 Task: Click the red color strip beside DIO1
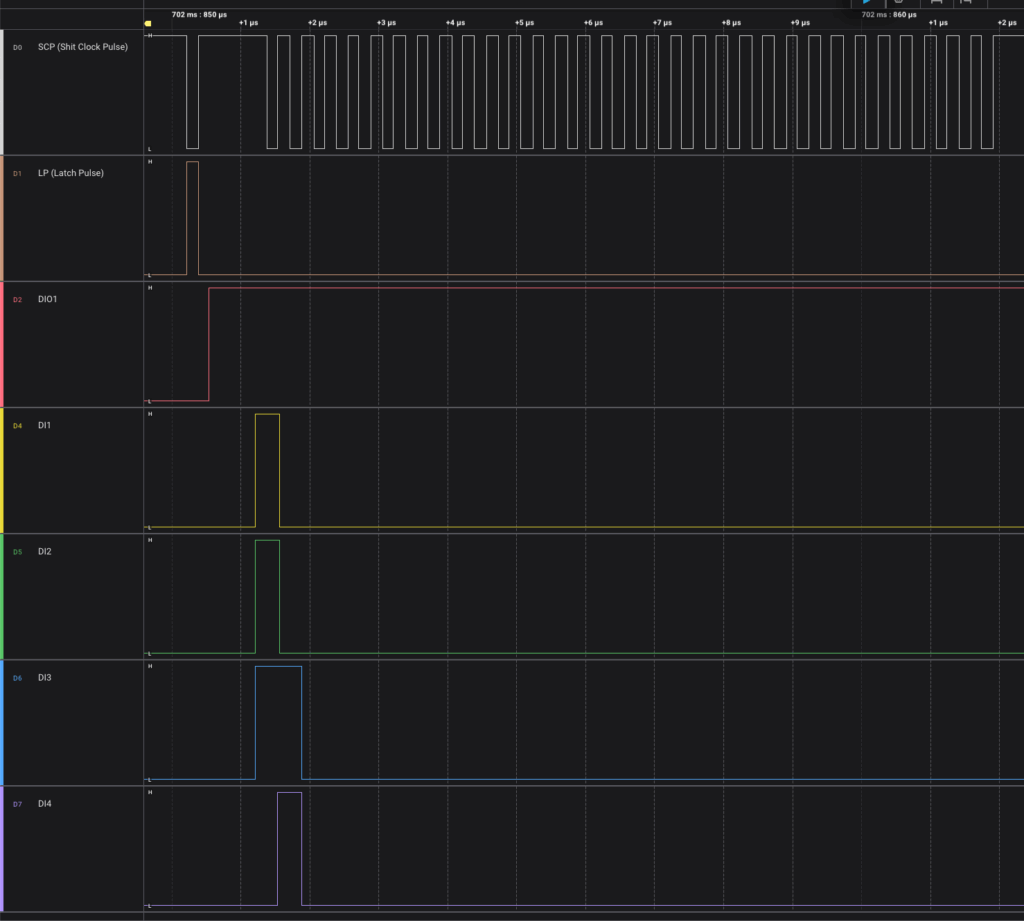tap(2, 344)
